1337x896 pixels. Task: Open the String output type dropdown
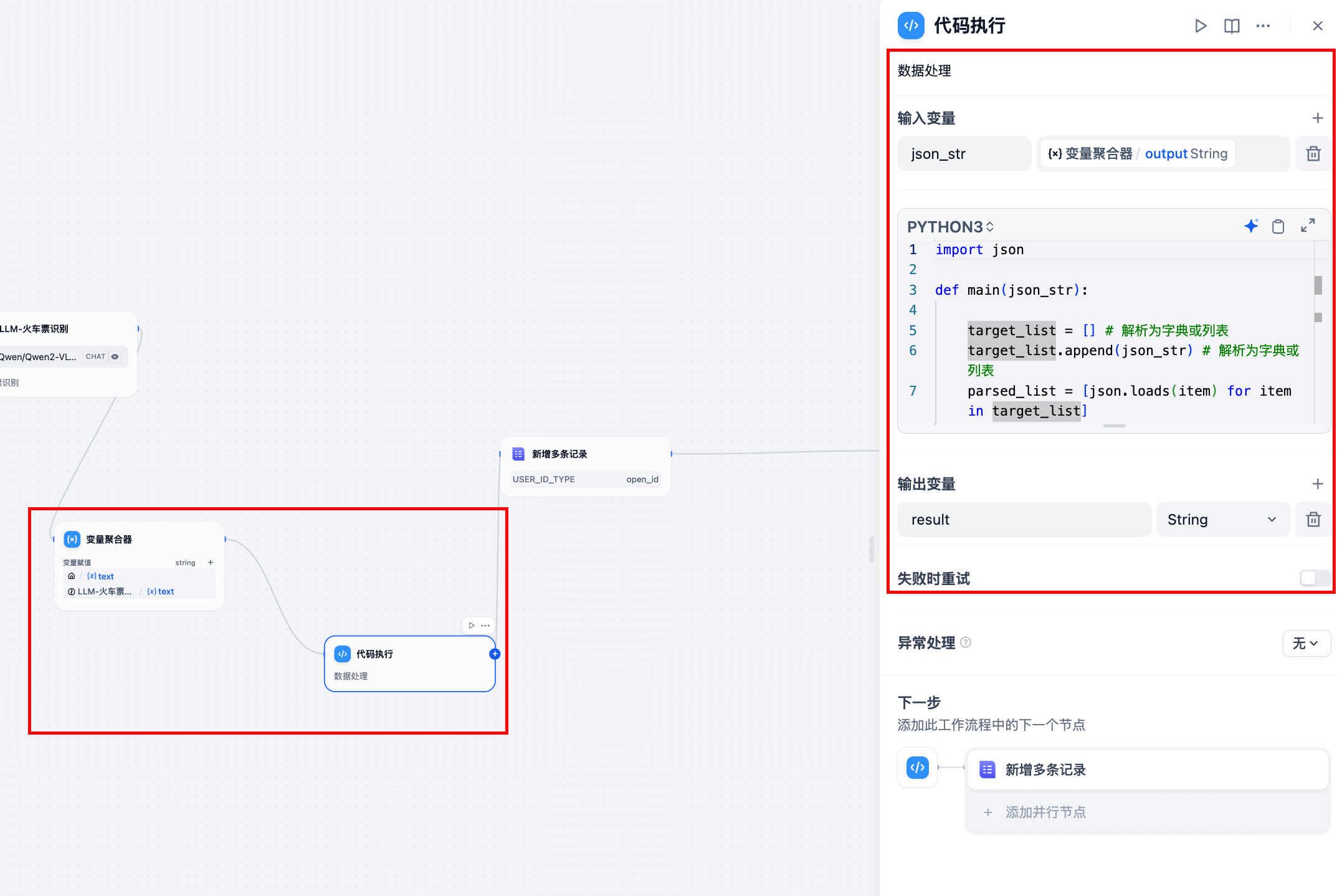pos(1221,520)
